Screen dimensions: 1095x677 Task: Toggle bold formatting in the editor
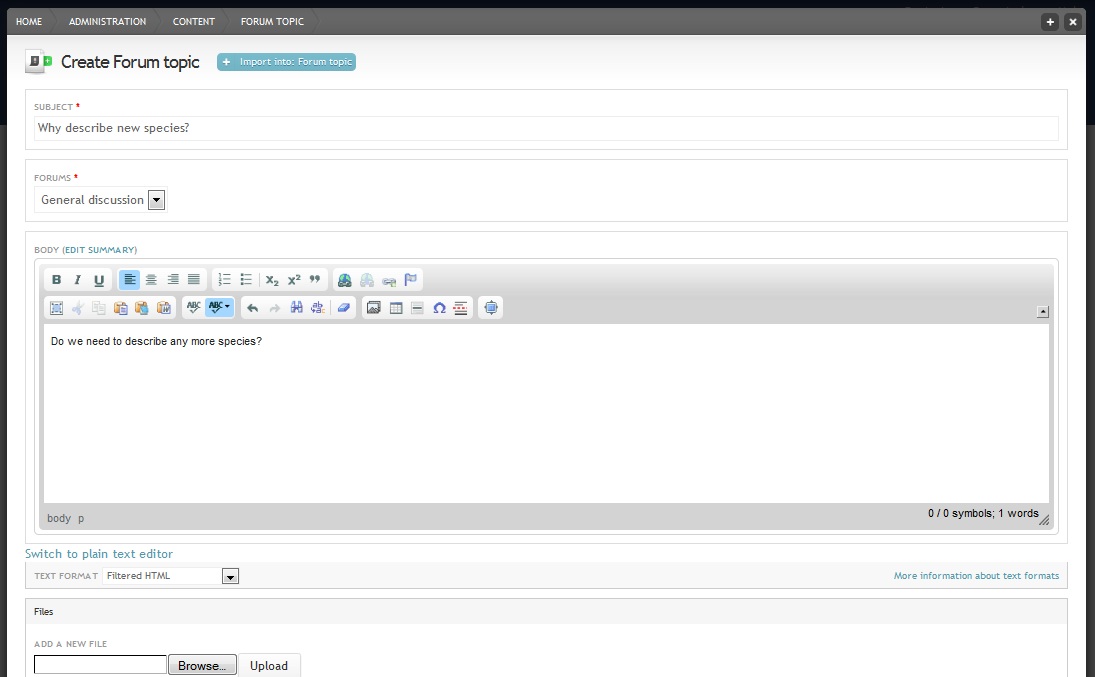(x=57, y=279)
